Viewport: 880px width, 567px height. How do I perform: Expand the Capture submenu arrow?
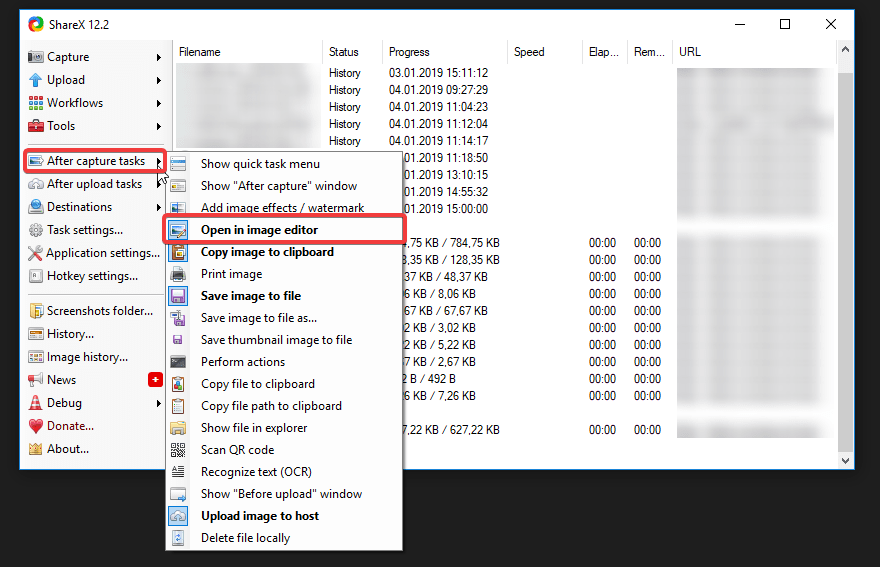159,57
